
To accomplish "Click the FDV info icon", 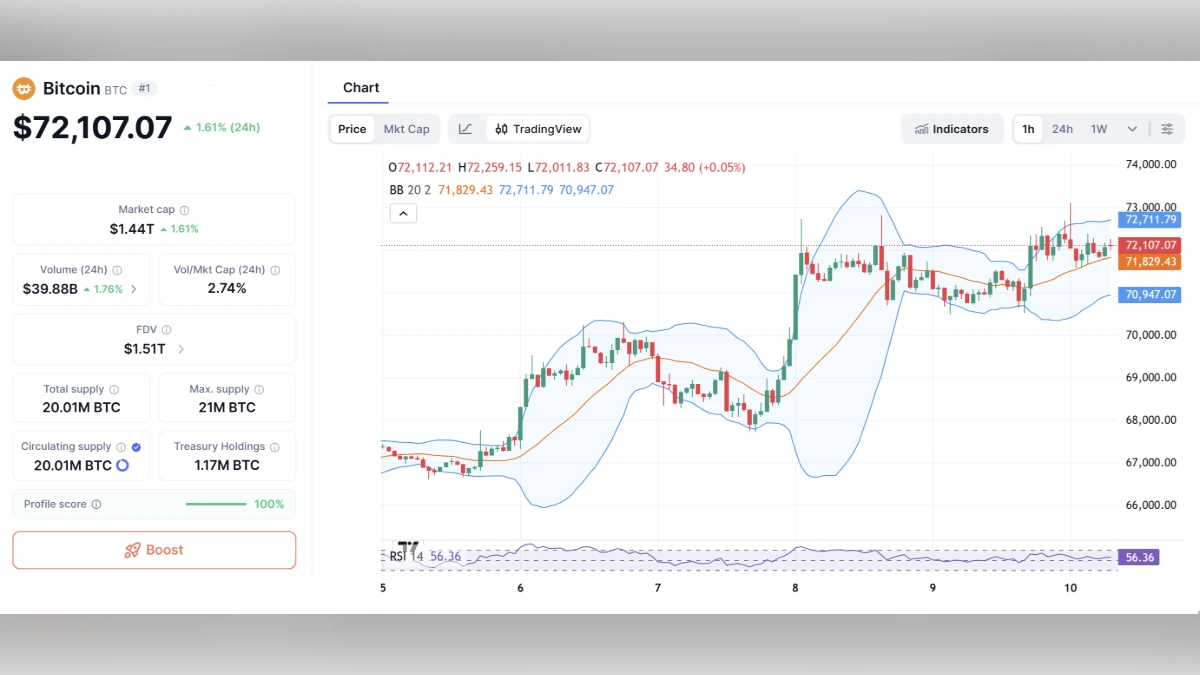I will click(165, 329).
